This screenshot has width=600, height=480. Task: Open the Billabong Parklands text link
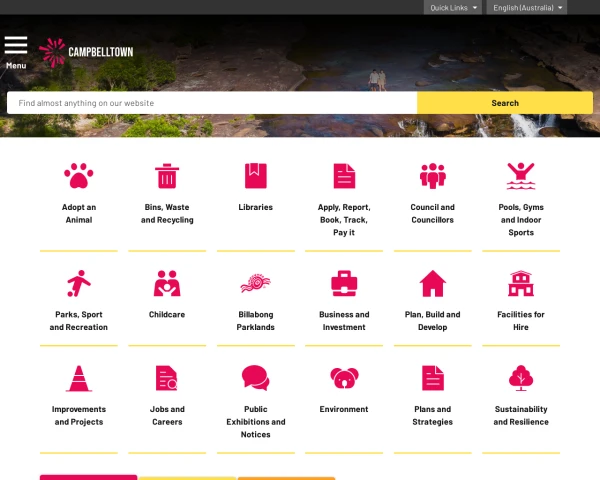point(256,321)
